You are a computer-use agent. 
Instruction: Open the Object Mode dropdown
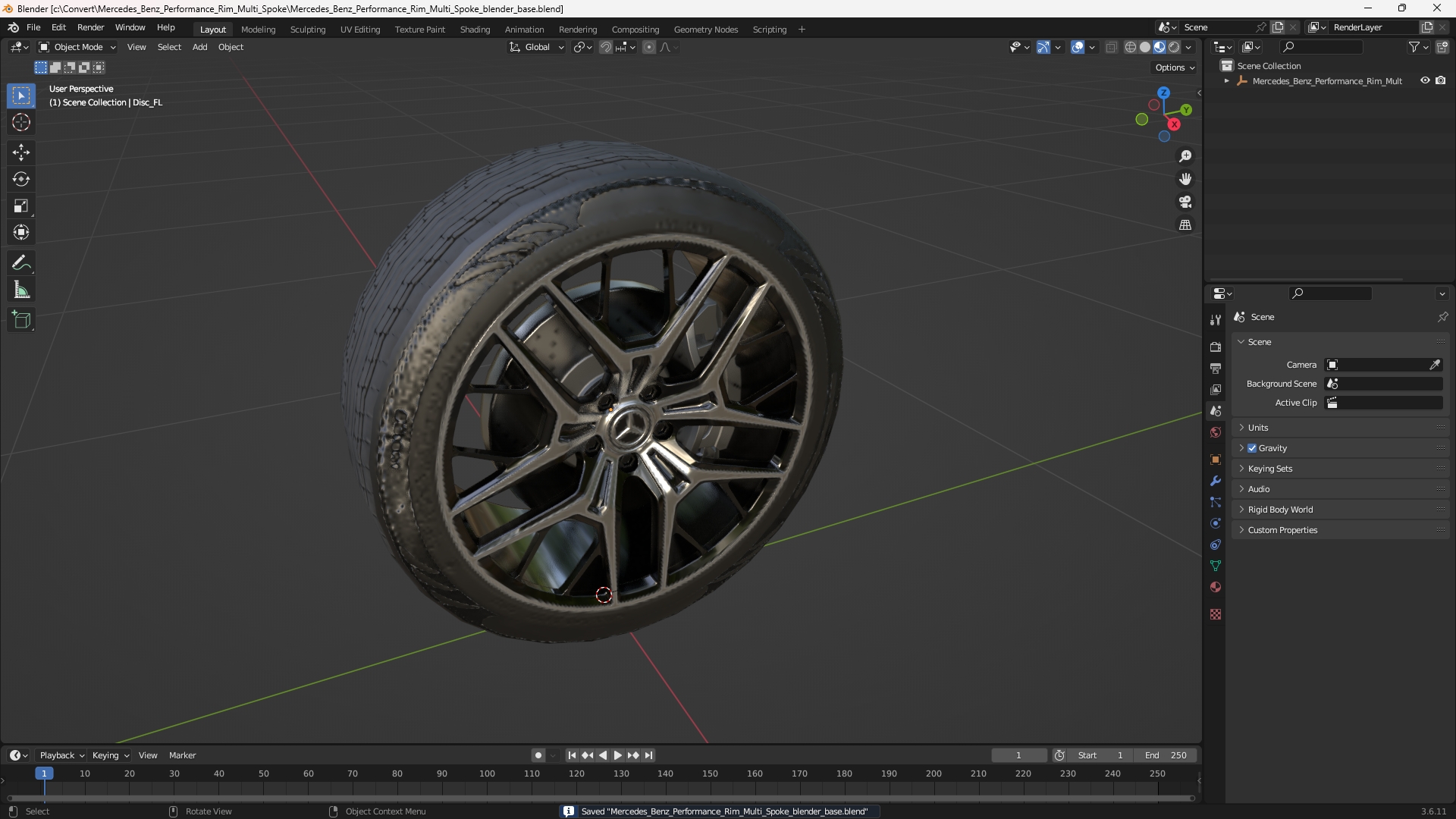77,47
